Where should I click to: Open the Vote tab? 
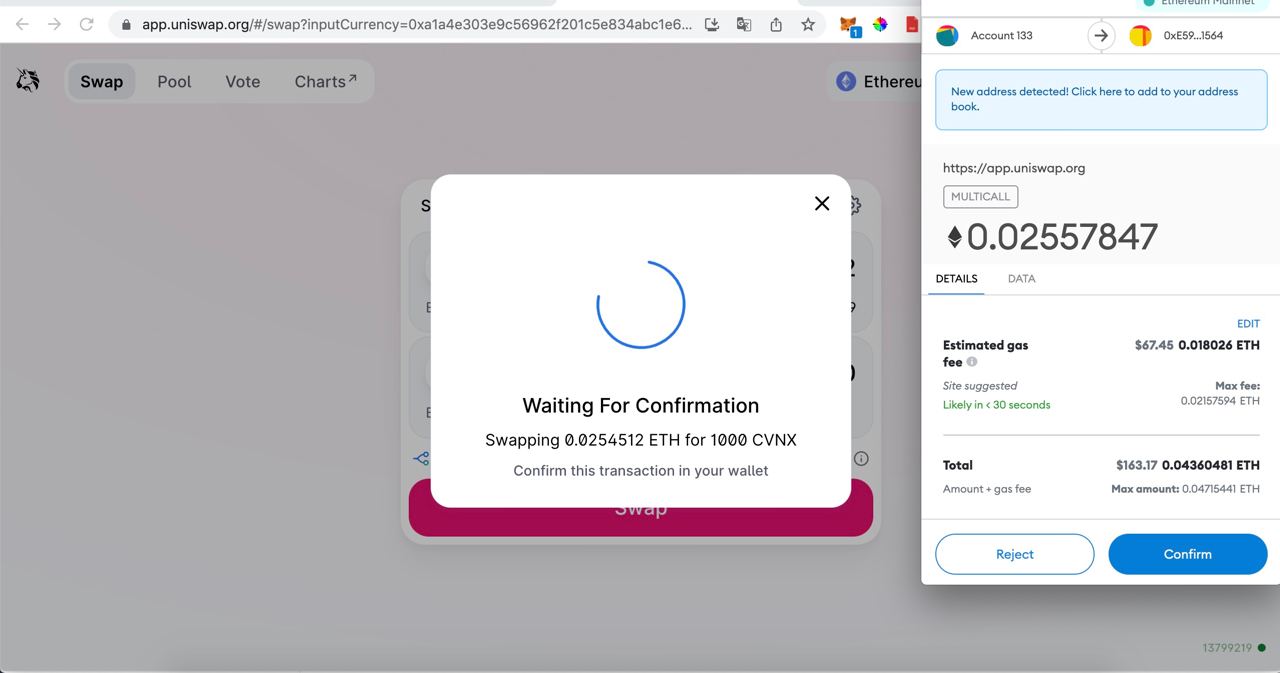pyautogui.click(x=242, y=82)
